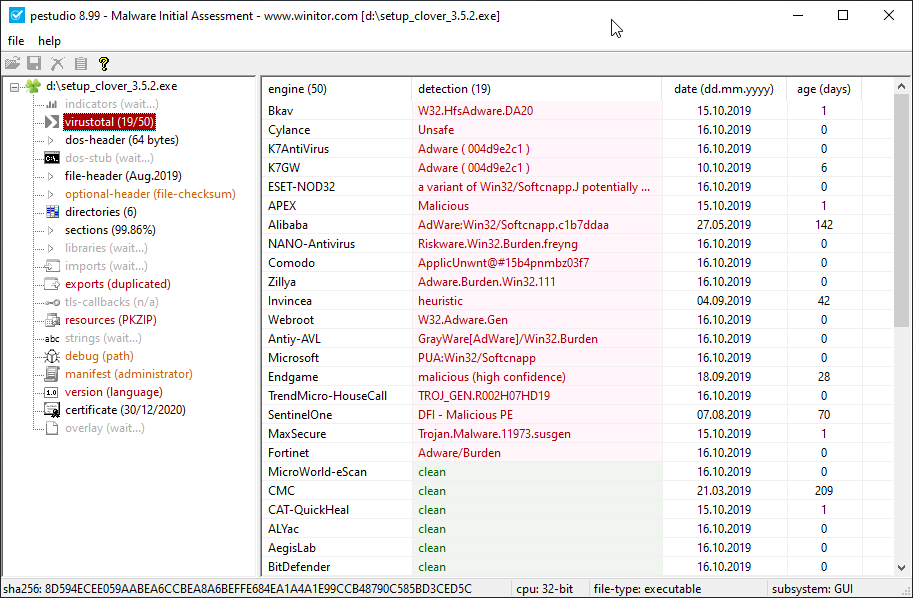Select the Bkav engine row
The image size is (913, 598).
coord(578,111)
